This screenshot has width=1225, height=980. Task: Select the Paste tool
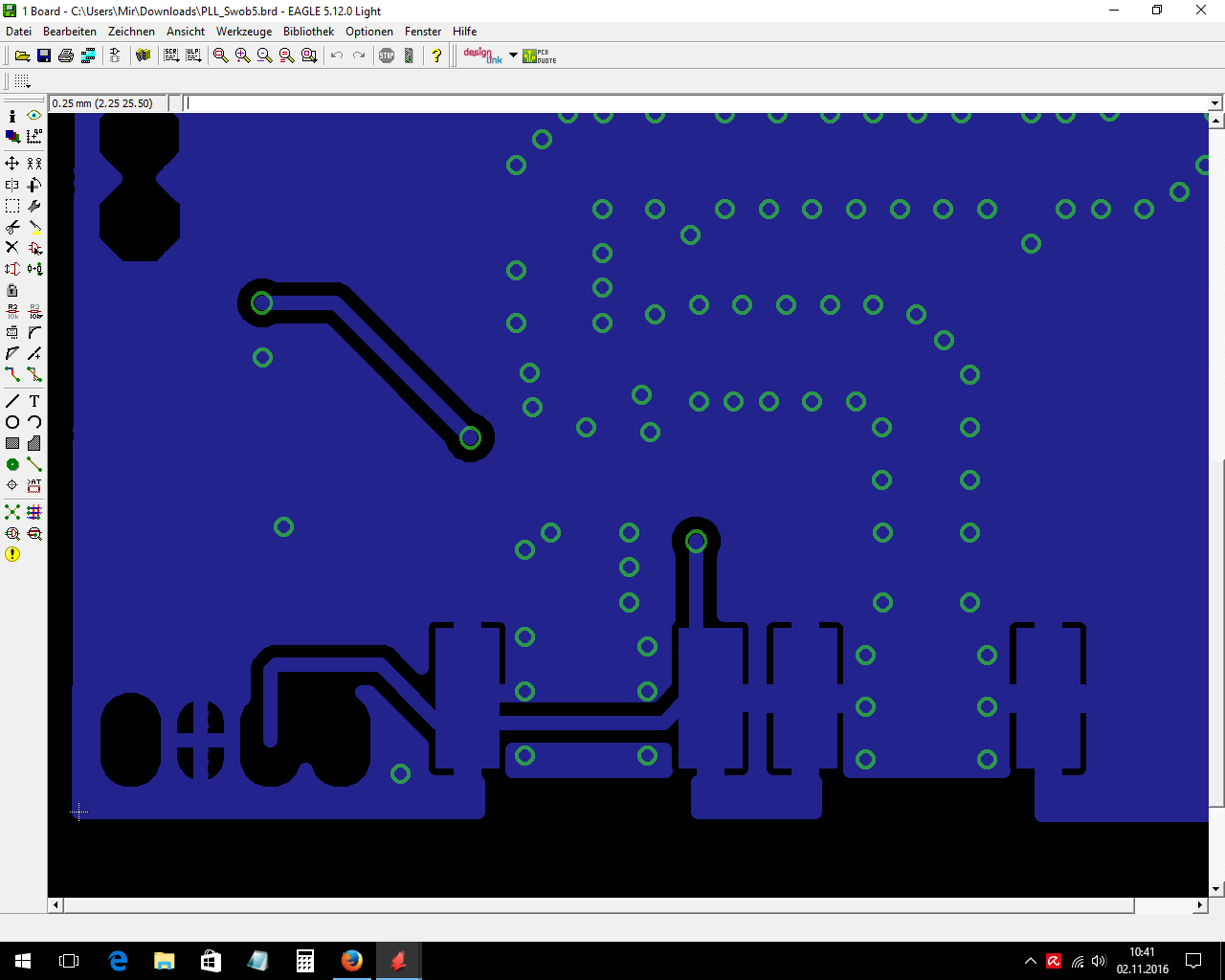[x=34, y=227]
